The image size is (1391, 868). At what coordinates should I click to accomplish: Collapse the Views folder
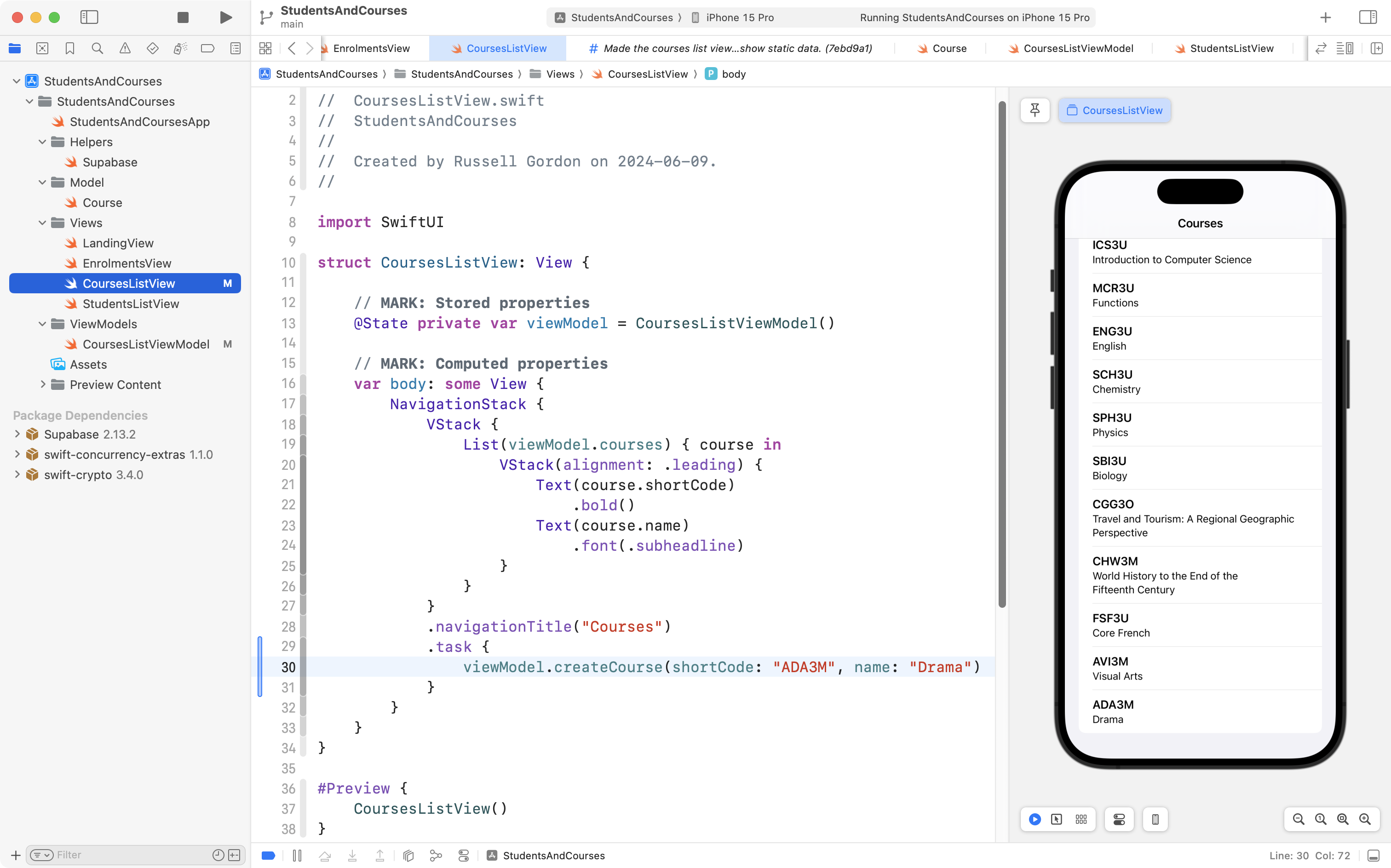click(x=42, y=223)
